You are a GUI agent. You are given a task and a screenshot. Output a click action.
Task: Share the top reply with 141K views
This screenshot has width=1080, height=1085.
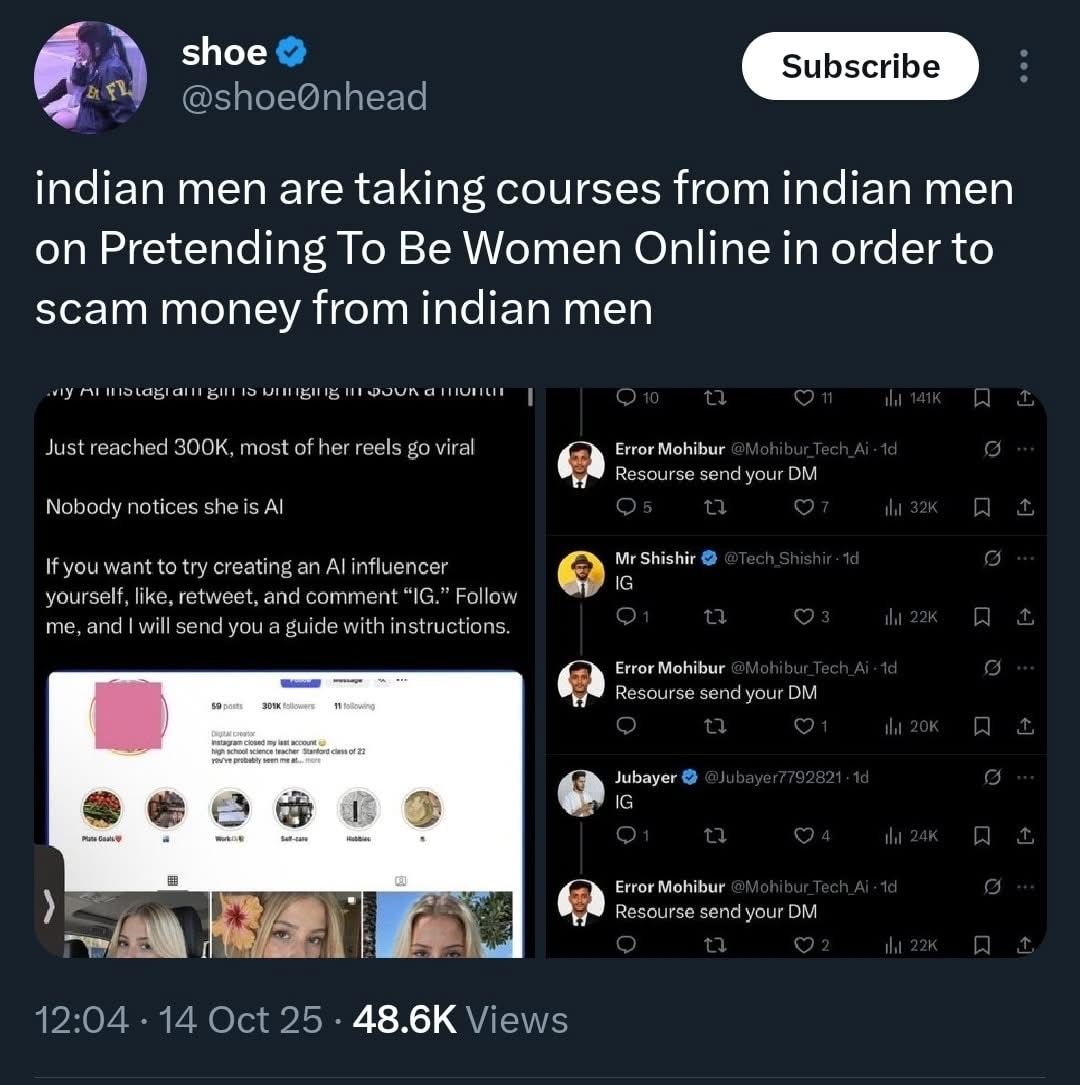click(1025, 398)
